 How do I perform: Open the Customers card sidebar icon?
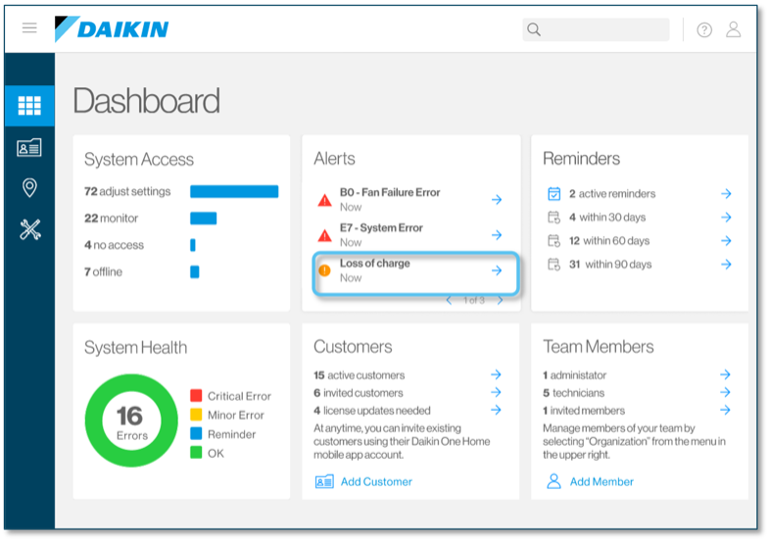tap(29, 147)
